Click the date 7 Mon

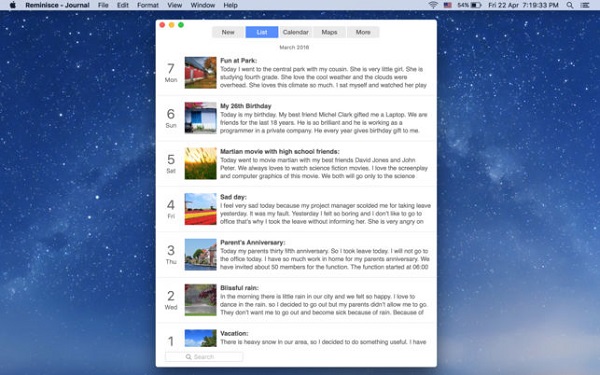[x=171, y=73]
